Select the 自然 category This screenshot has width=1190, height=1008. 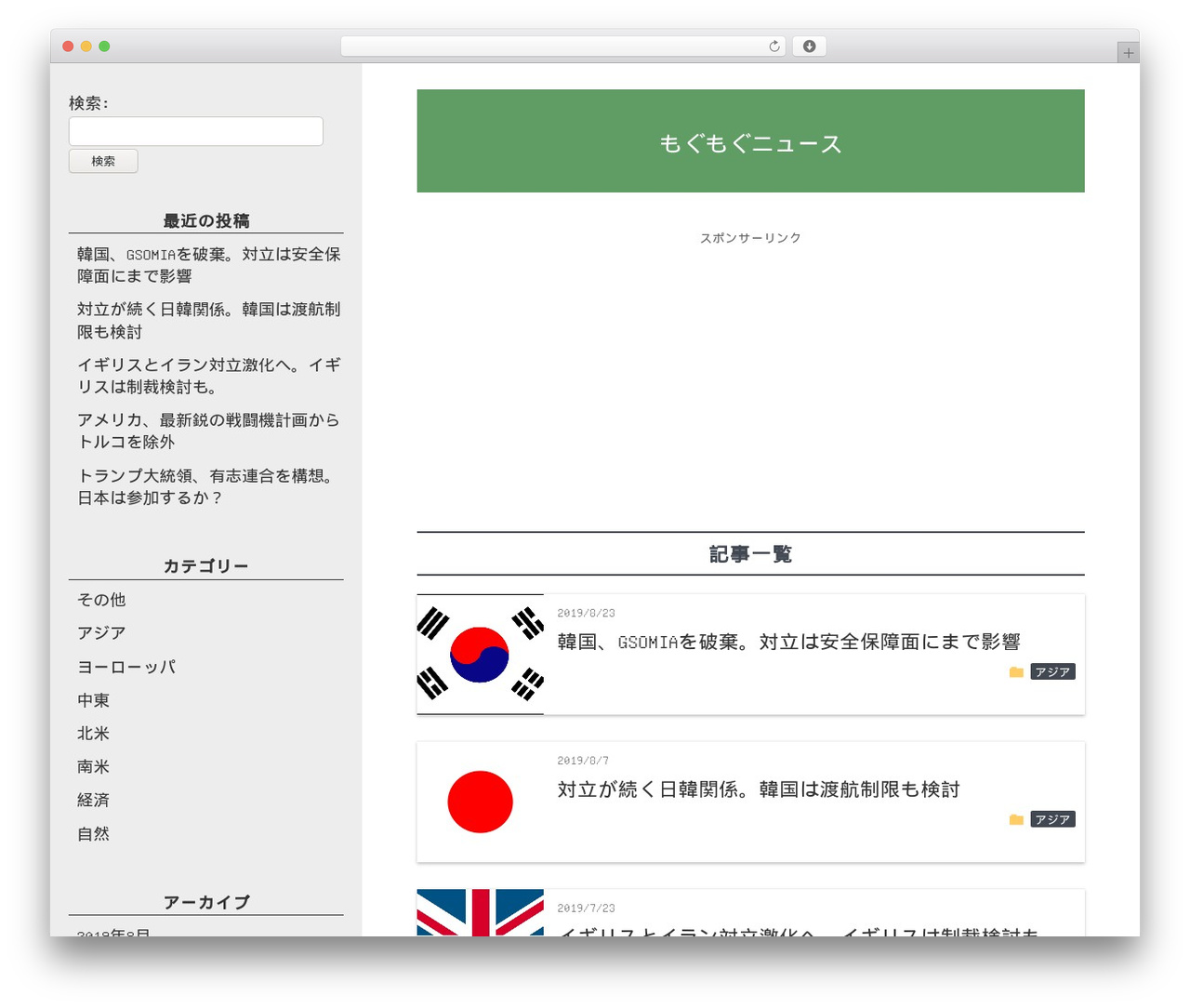[x=93, y=834]
